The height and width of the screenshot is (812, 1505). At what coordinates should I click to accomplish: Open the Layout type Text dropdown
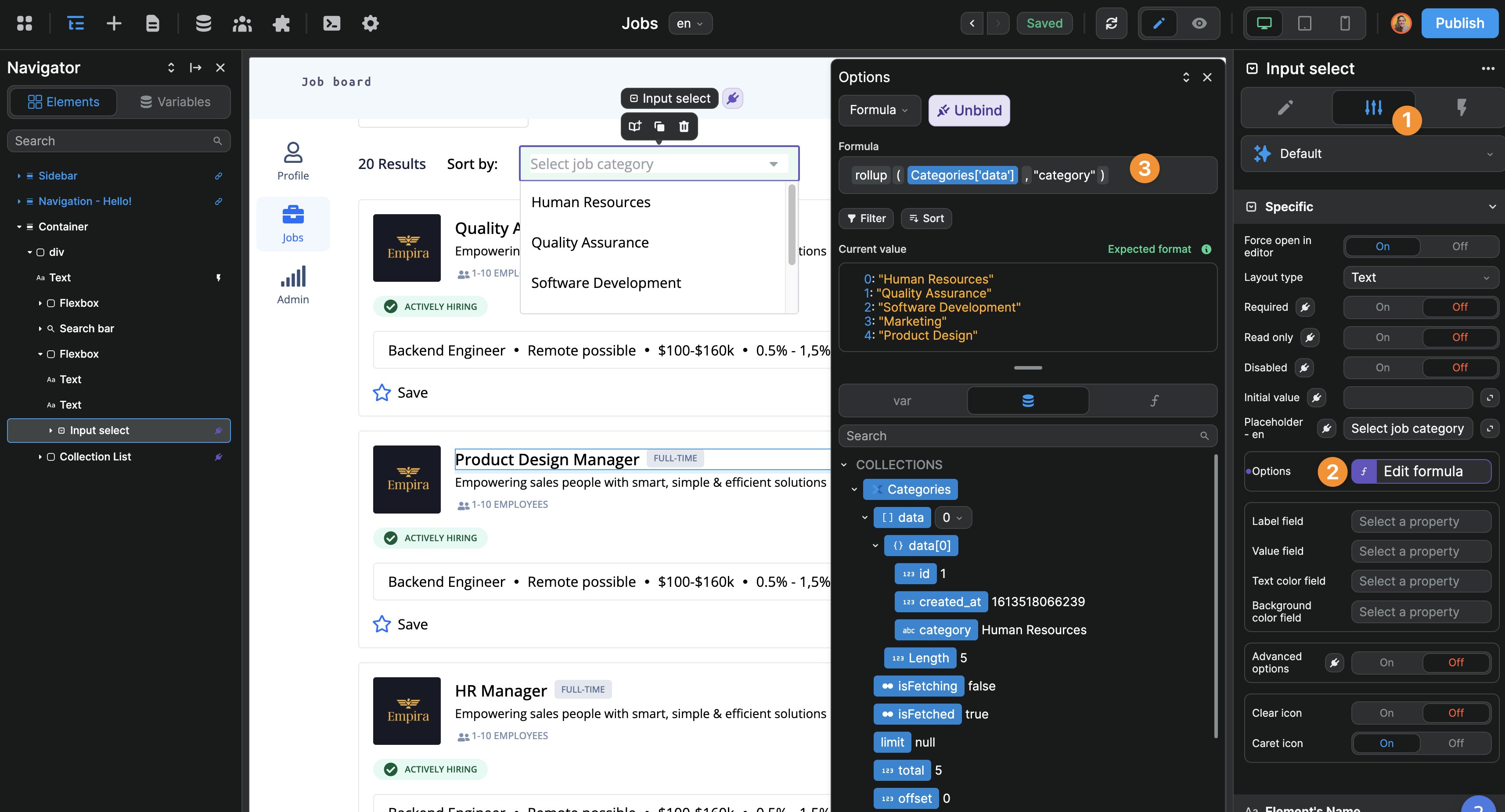[x=1420, y=277]
